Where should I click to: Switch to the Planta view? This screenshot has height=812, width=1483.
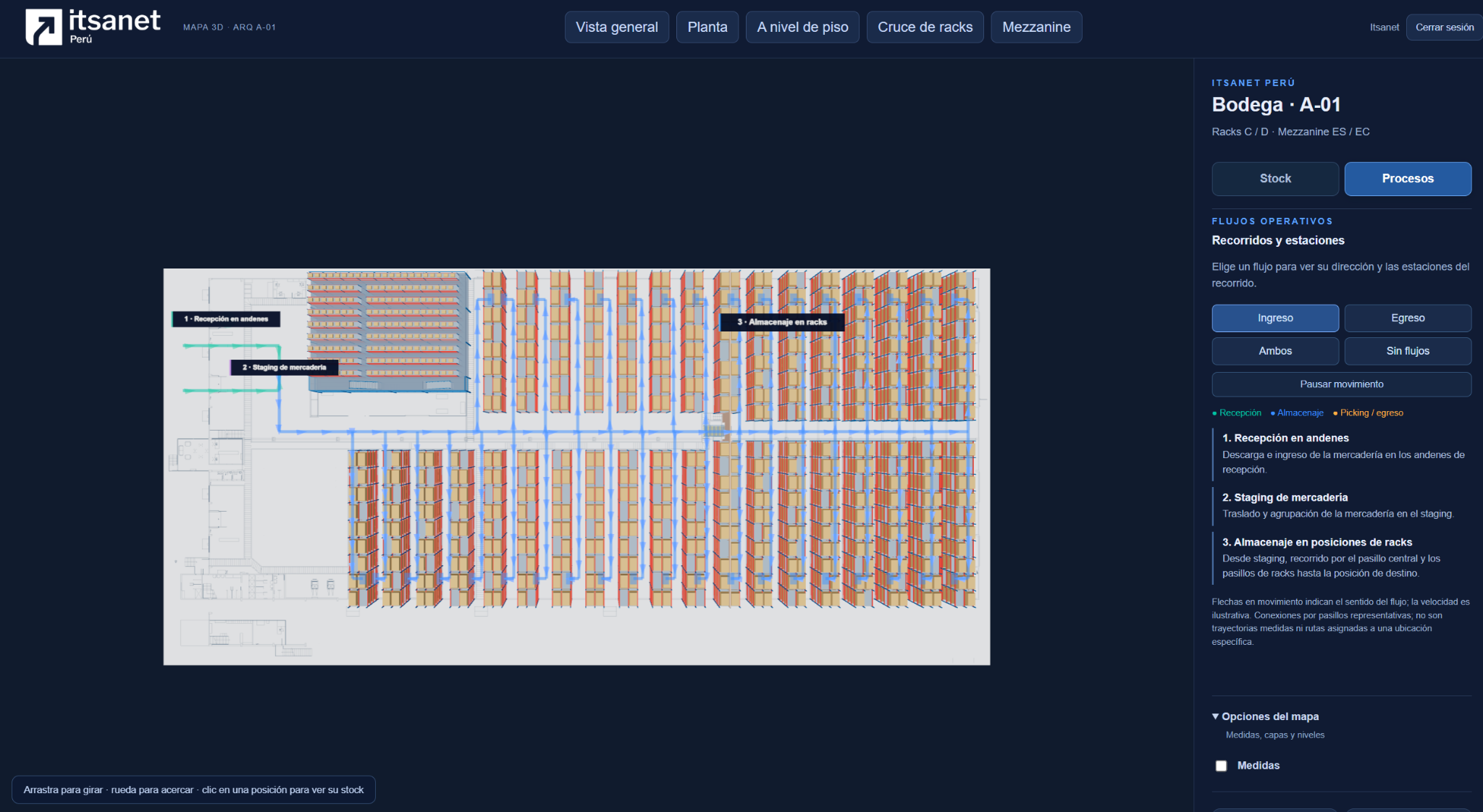707,27
